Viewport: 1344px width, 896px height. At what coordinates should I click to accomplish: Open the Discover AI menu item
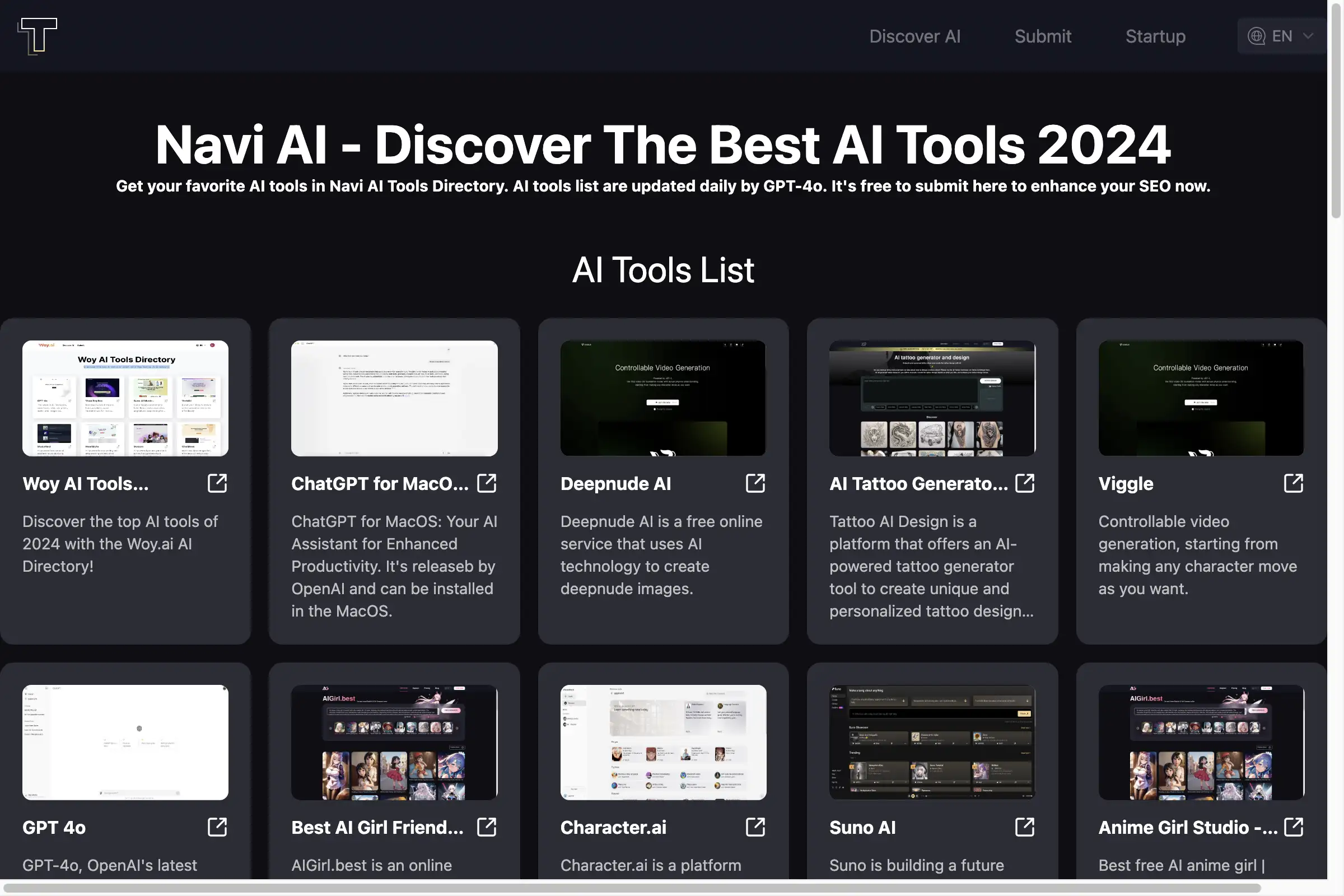914,36
